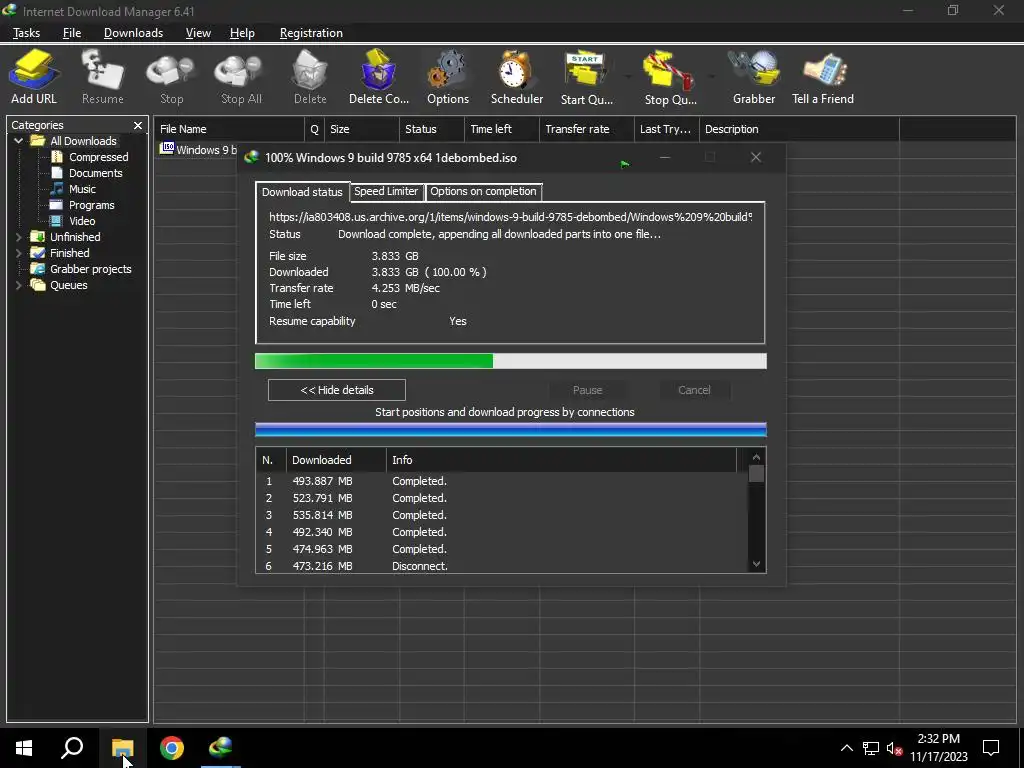Switch to Options on completion tab
The height and width of the screenshot is (768, 1024).
tap(483, 191)
